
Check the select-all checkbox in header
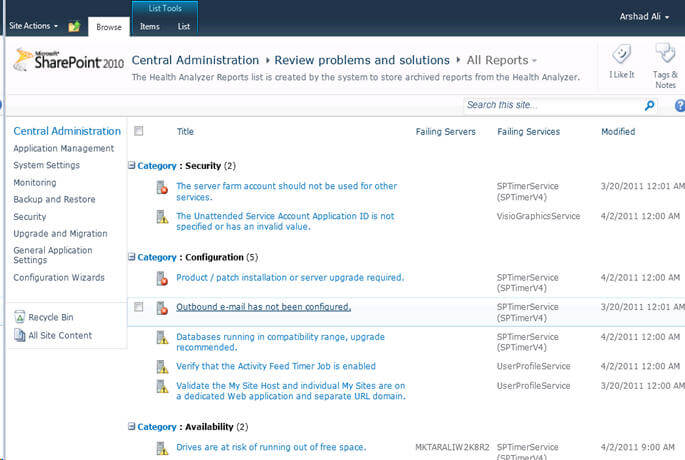pyautogui.click(x=138, y=131)
